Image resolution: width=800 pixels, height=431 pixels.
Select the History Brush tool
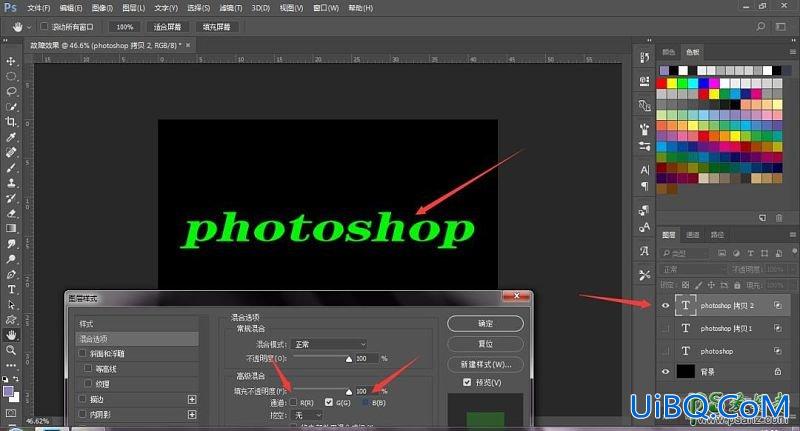pyautogui.click(x=11, y=198)
